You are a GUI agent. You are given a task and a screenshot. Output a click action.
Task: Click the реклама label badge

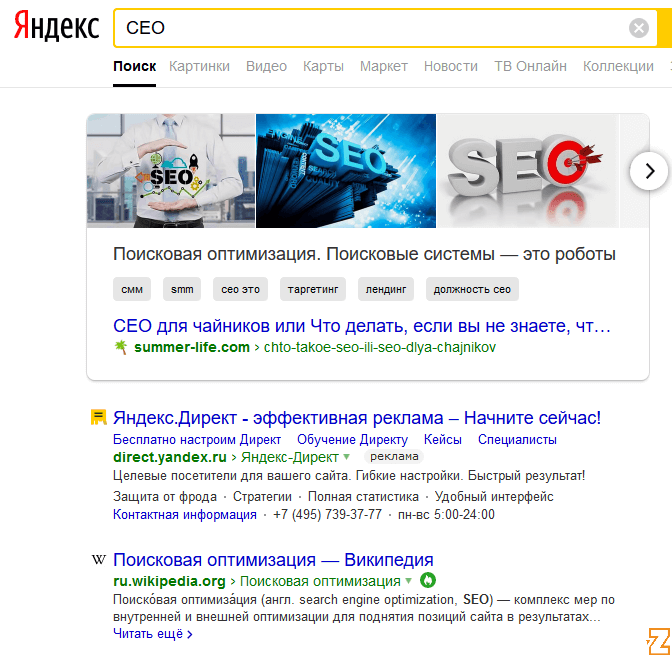[394, 456]
